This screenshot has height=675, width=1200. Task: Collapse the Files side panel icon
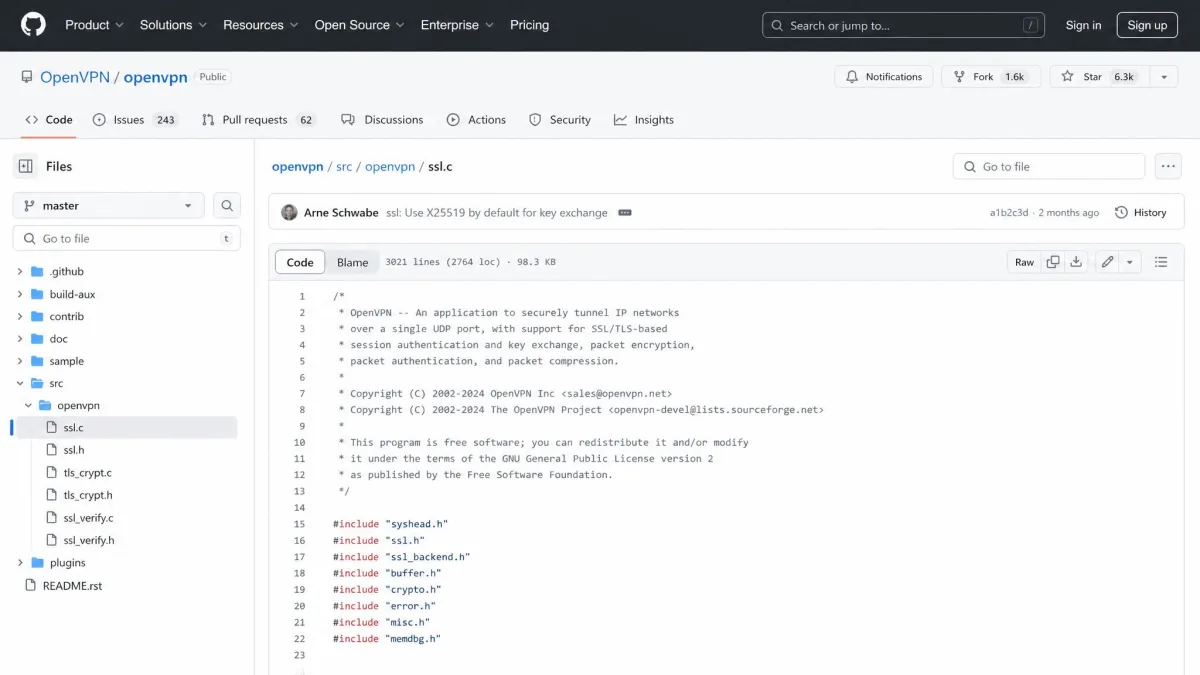[26, 166]
